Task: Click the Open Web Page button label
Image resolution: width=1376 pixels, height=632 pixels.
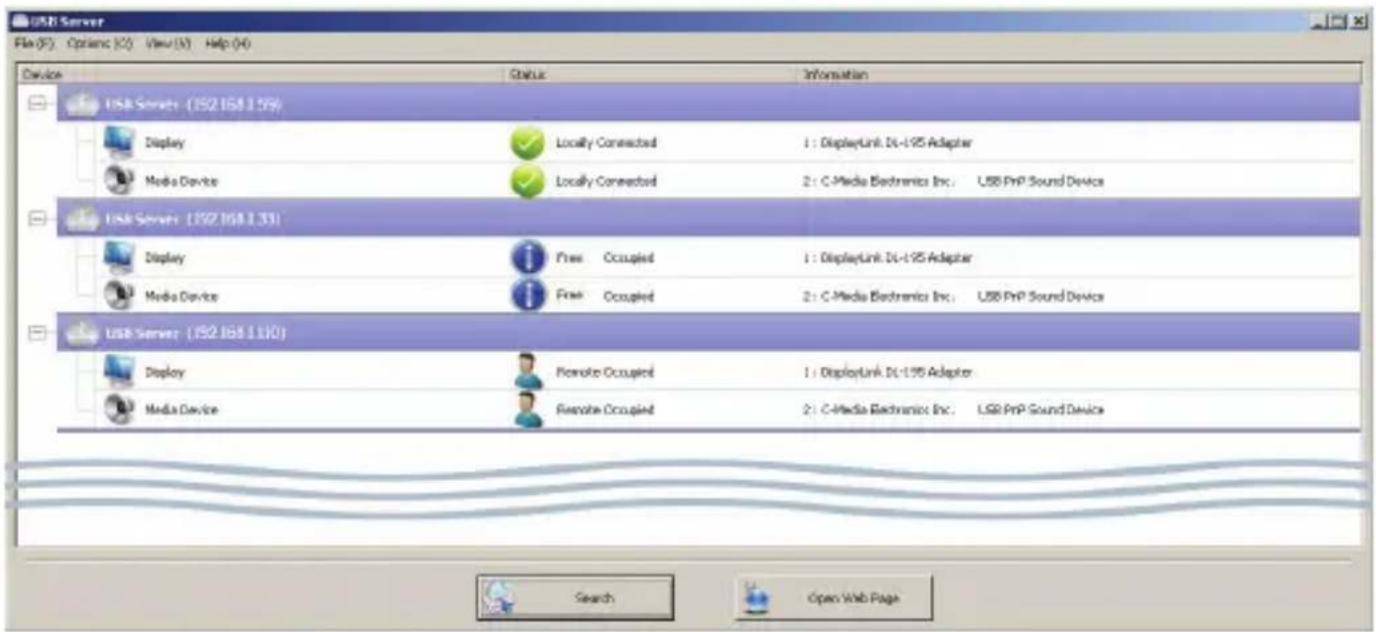Action: [x=854, y=598]
